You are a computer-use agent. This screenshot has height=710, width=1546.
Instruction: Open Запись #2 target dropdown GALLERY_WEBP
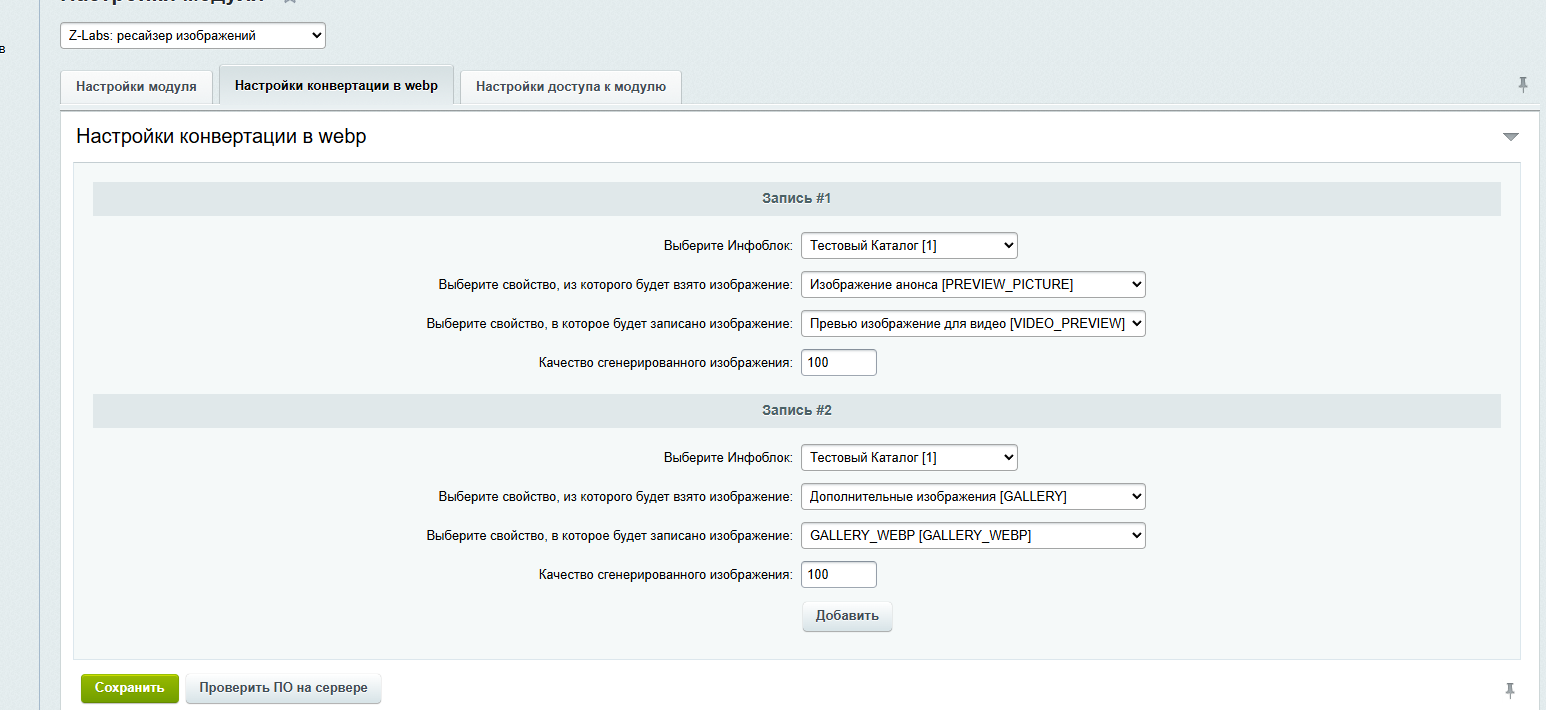click(x=973, y=536)
